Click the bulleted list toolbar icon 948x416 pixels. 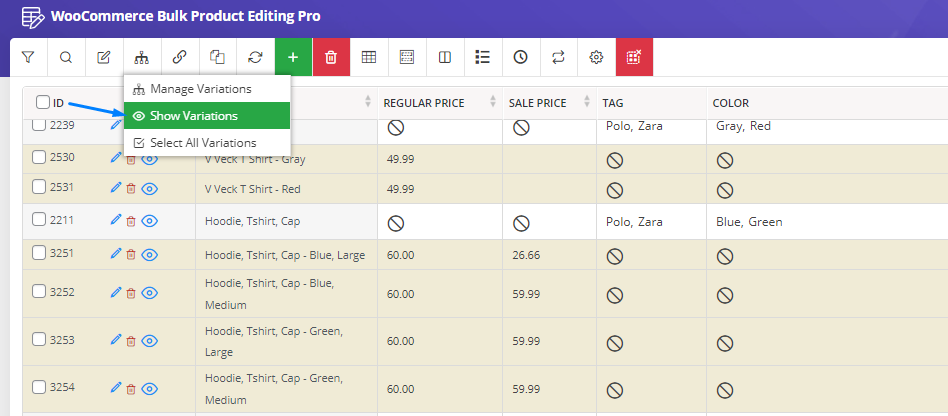482,57
